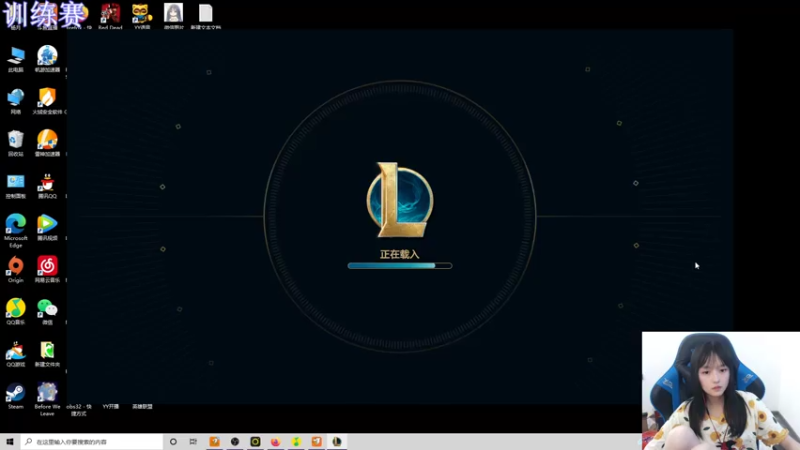Focus the taskbar search box
Image resolution: width=800 pixels, height=450 pixels.
pyautogui.click(x=92, y=441)
